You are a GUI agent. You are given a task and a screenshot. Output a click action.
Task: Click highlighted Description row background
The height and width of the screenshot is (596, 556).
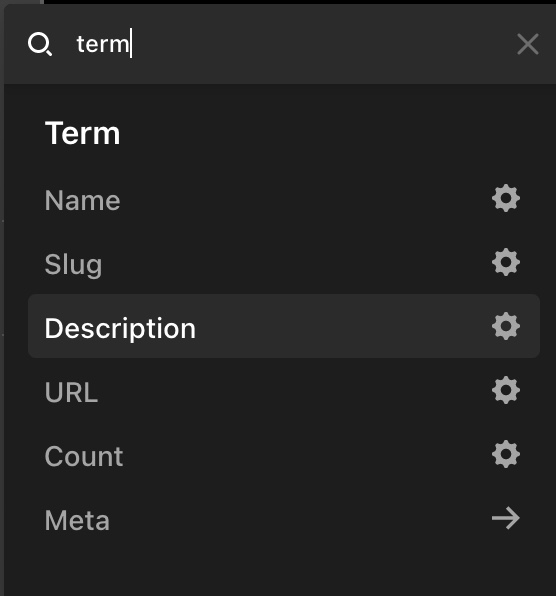[342, 326]
